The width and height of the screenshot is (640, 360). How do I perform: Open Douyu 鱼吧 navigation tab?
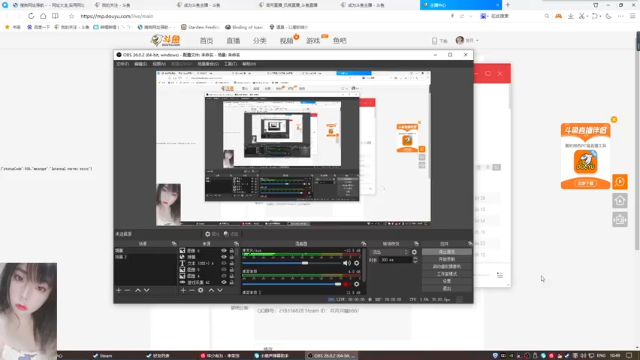(340, 41)
